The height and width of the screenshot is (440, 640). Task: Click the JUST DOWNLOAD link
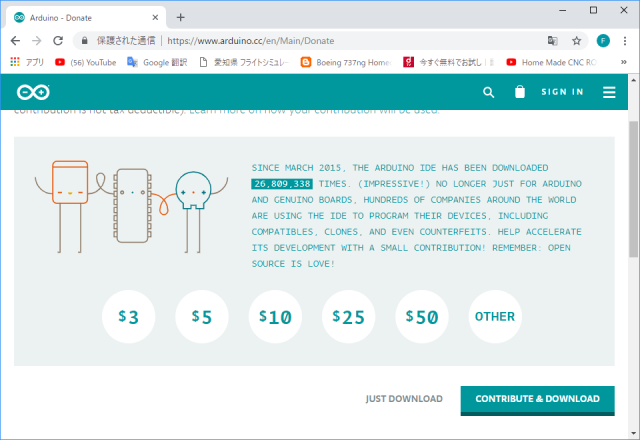(x=404, y=399)
